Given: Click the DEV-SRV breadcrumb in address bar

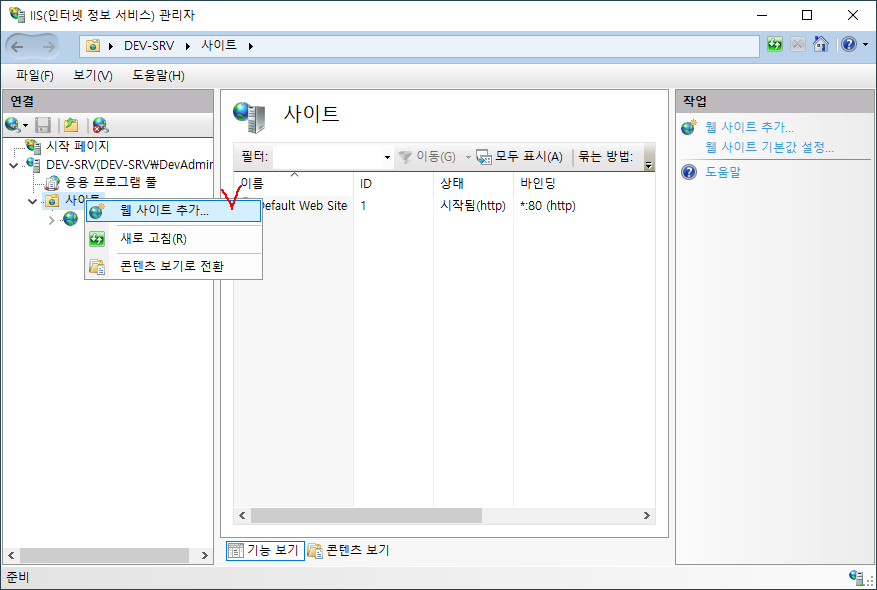Looking at the screenshot, I should coord(149,46).
